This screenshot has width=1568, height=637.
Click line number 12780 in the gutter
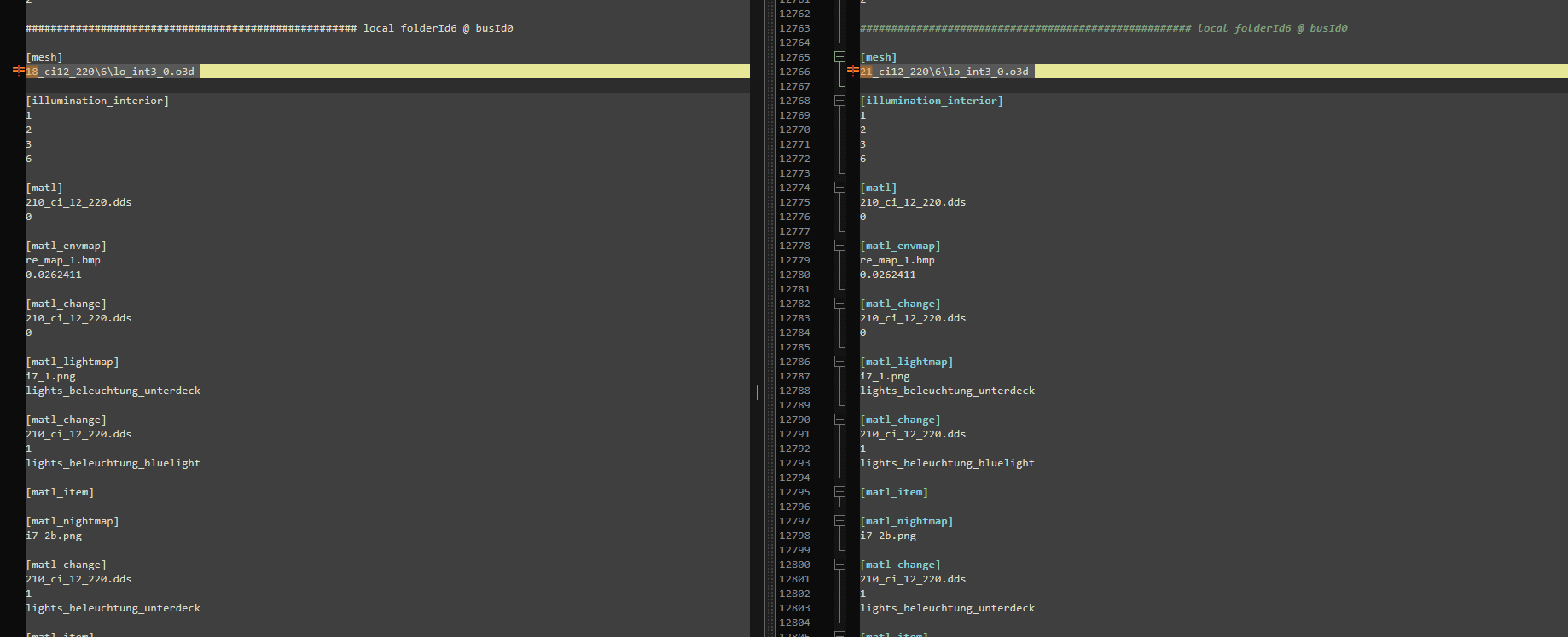[794, 275]
